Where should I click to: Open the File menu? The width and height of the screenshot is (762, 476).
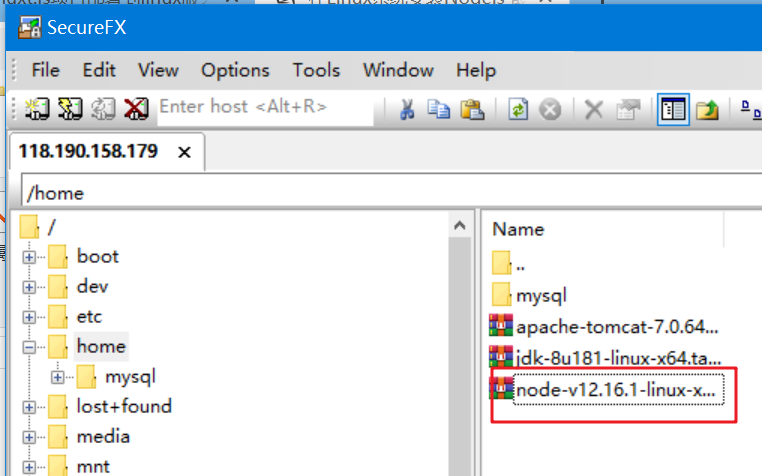tap(45, 71)
